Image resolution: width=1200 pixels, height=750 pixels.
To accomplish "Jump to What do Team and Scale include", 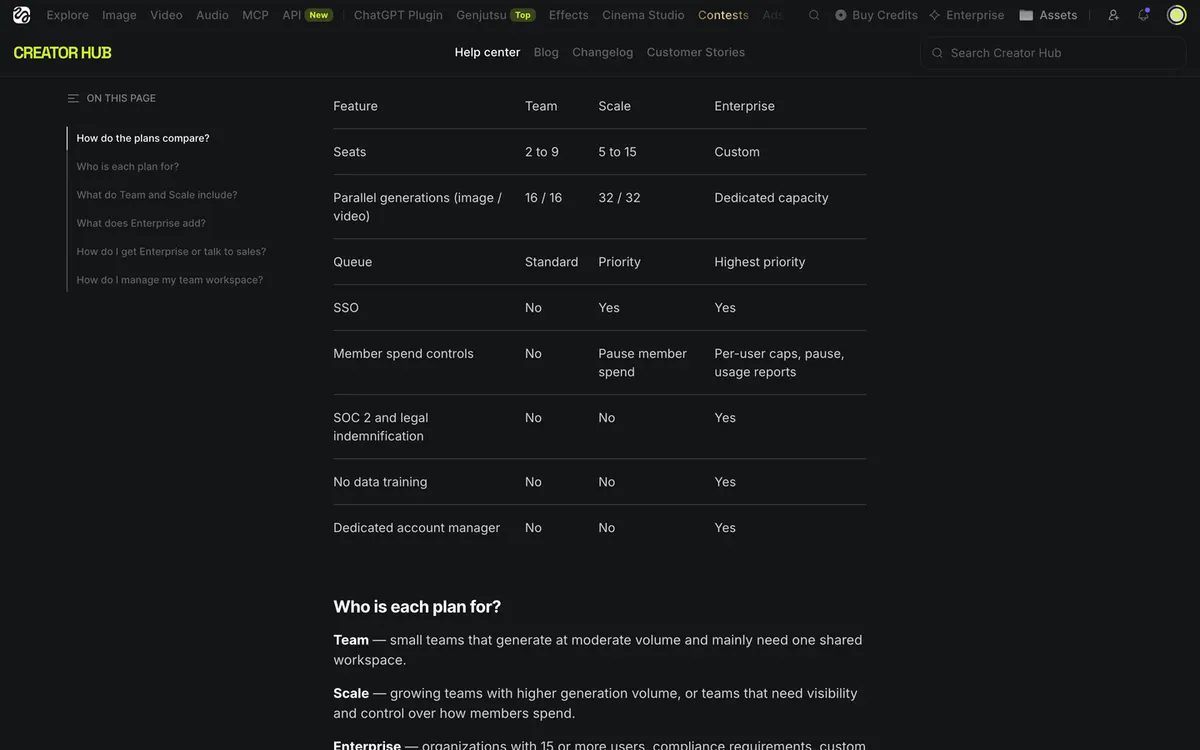I will coord(157,195).
